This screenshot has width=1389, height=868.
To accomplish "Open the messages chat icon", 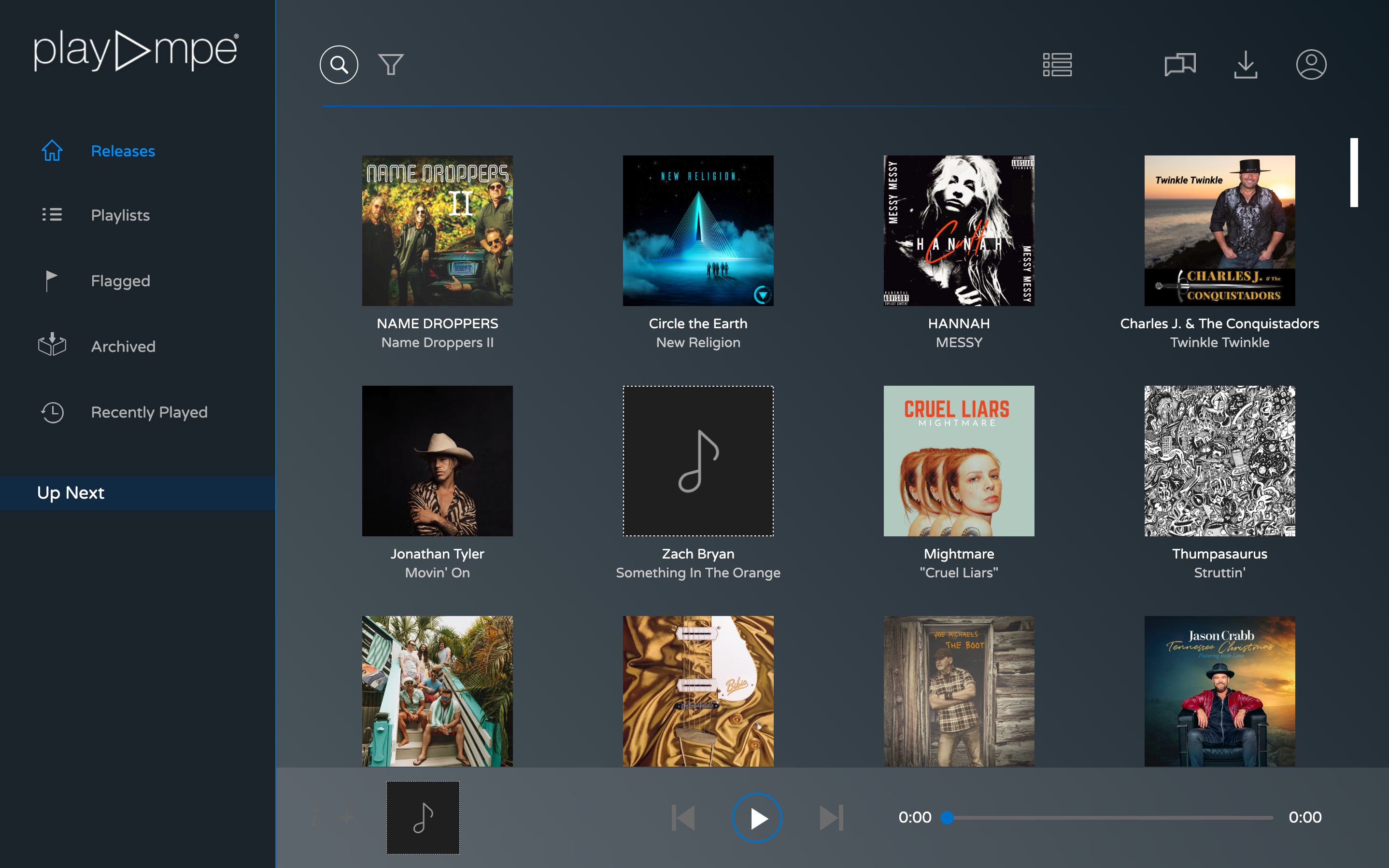I will tap(1179, 64).
